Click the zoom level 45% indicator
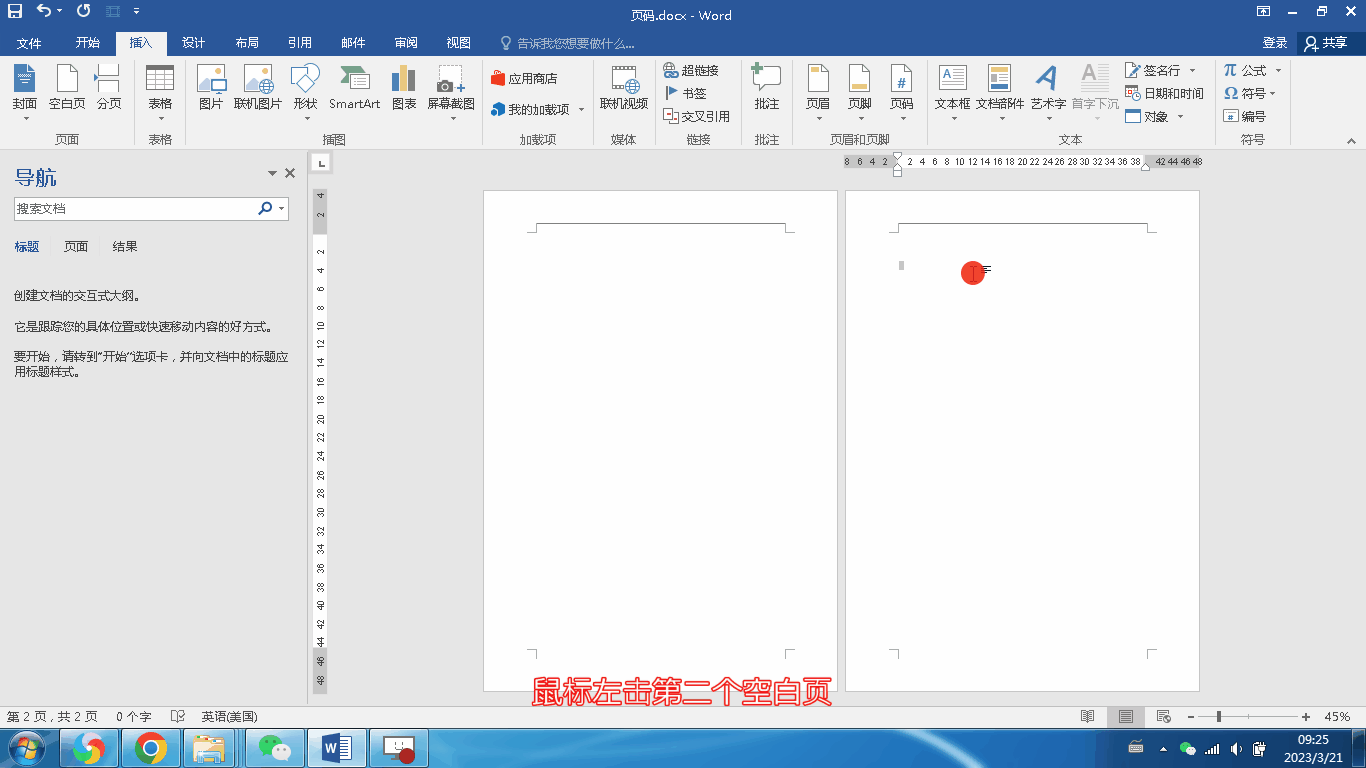Image resolution: width=1366 pixels, height=768 pixels. click(x=1337, y=717)
